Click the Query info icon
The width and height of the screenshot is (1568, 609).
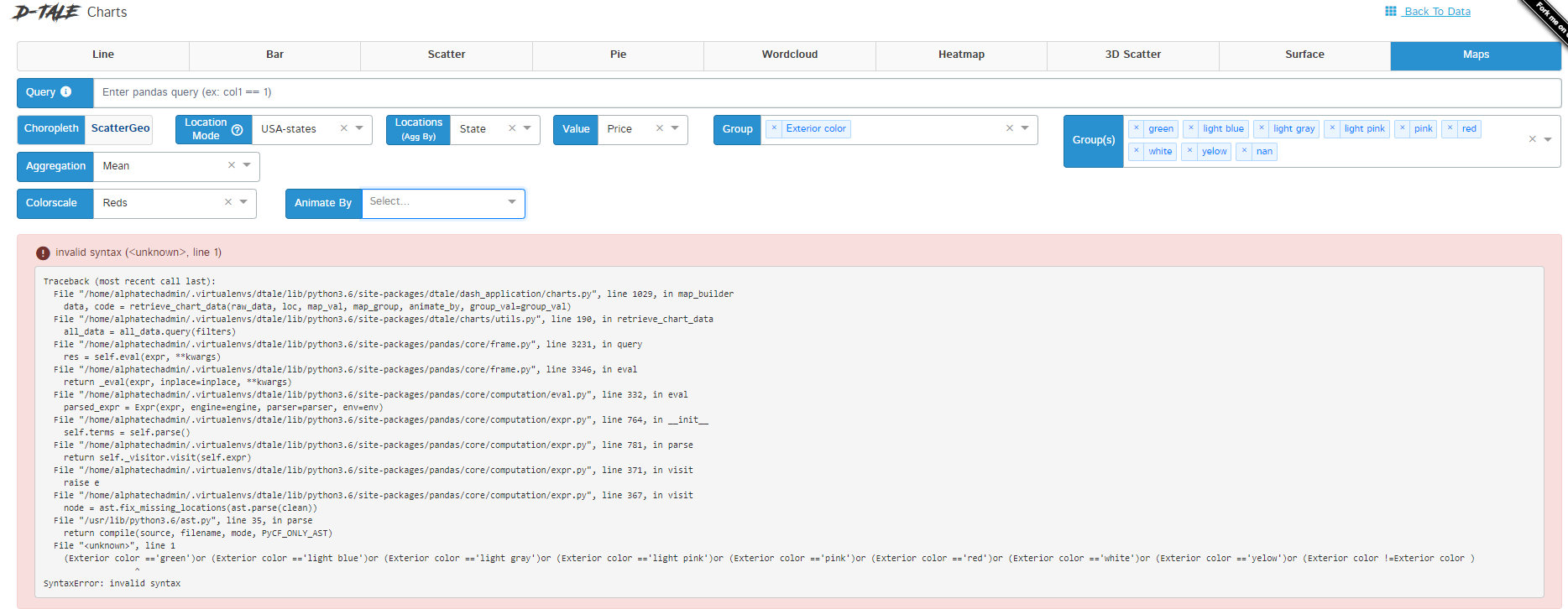(65, 91)
